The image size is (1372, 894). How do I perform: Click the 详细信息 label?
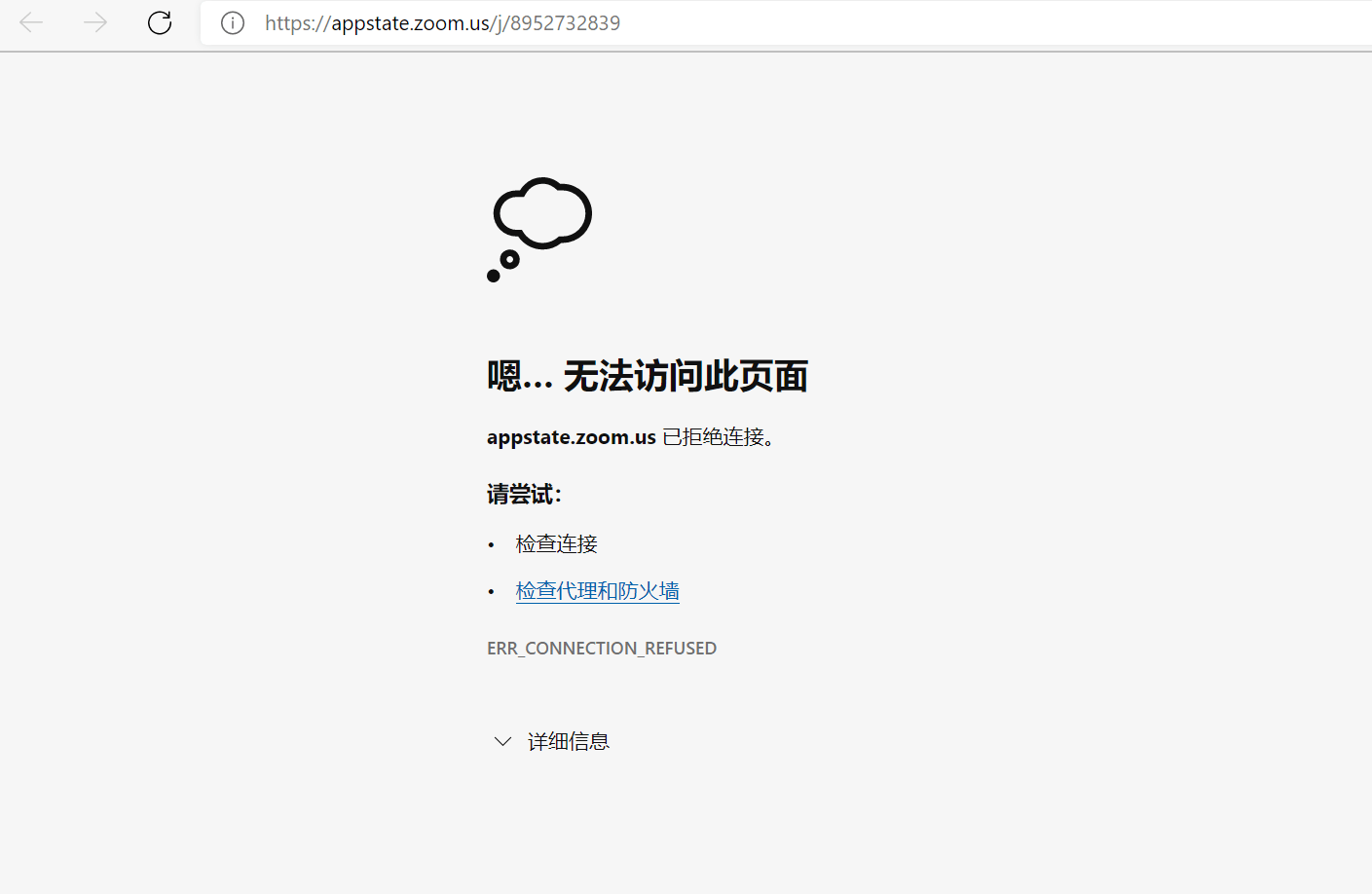click(569, 741)
